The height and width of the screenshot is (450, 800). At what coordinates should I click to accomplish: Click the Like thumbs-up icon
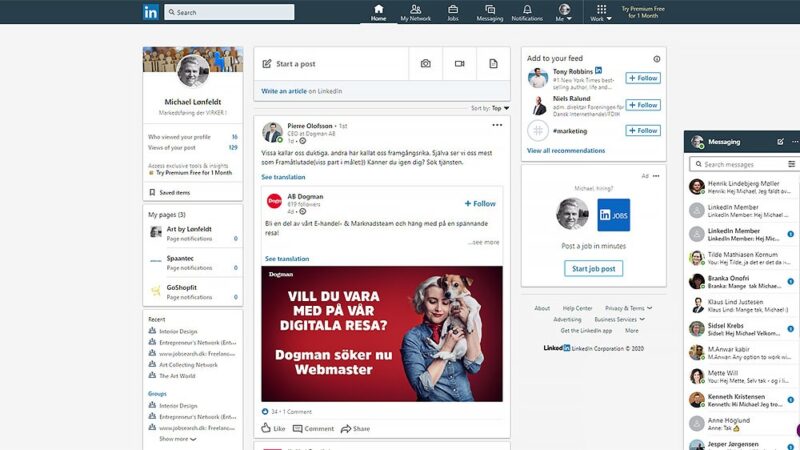(x=266, y=428)
